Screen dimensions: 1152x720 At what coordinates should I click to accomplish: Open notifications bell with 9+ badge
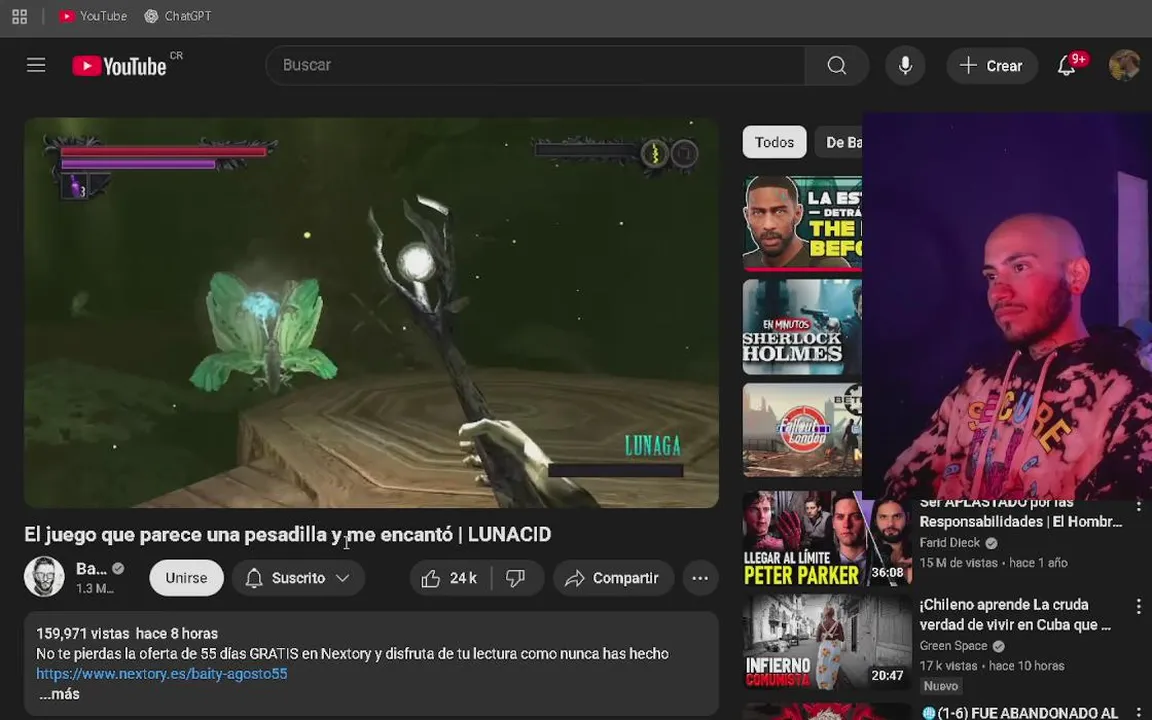(1067, 65)
